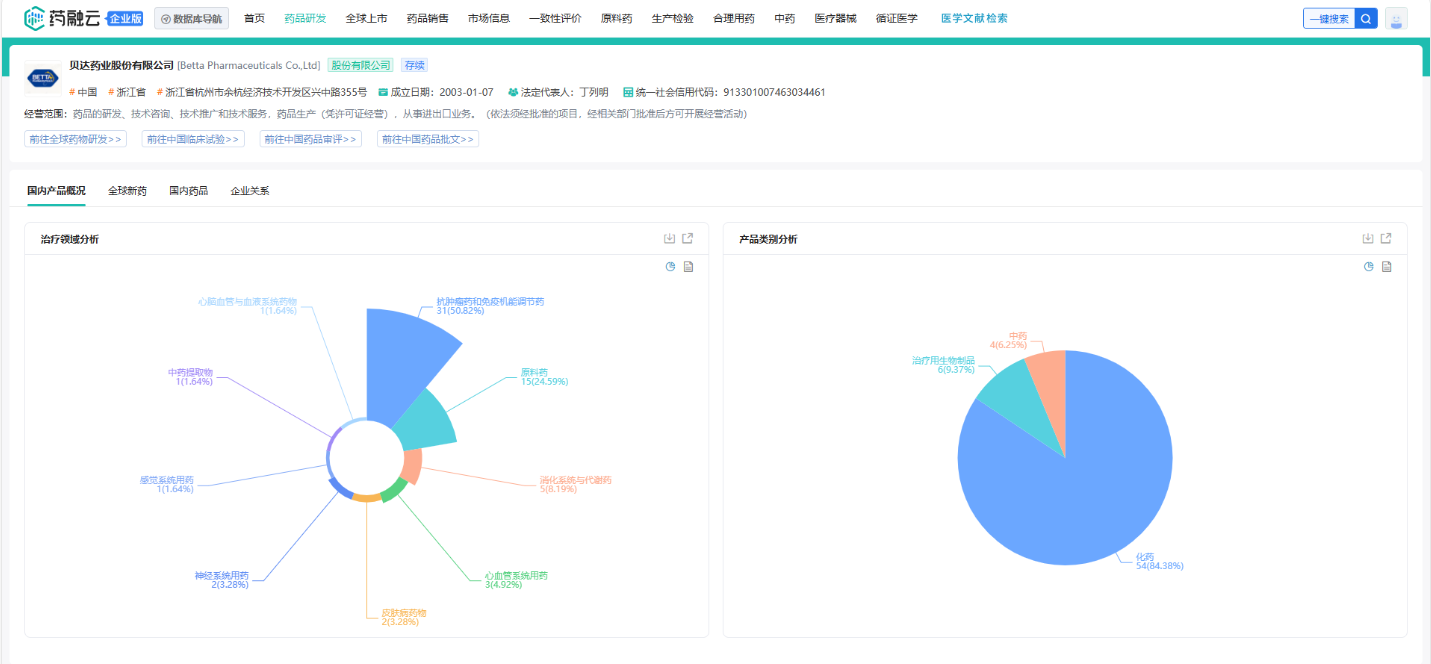Download the 产品类别分析 chart
Screen dimensions: 1431x664
pos(1367,239)
